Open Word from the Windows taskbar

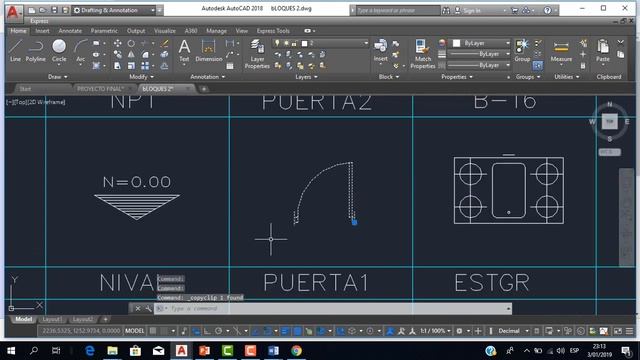coord(273,351)
